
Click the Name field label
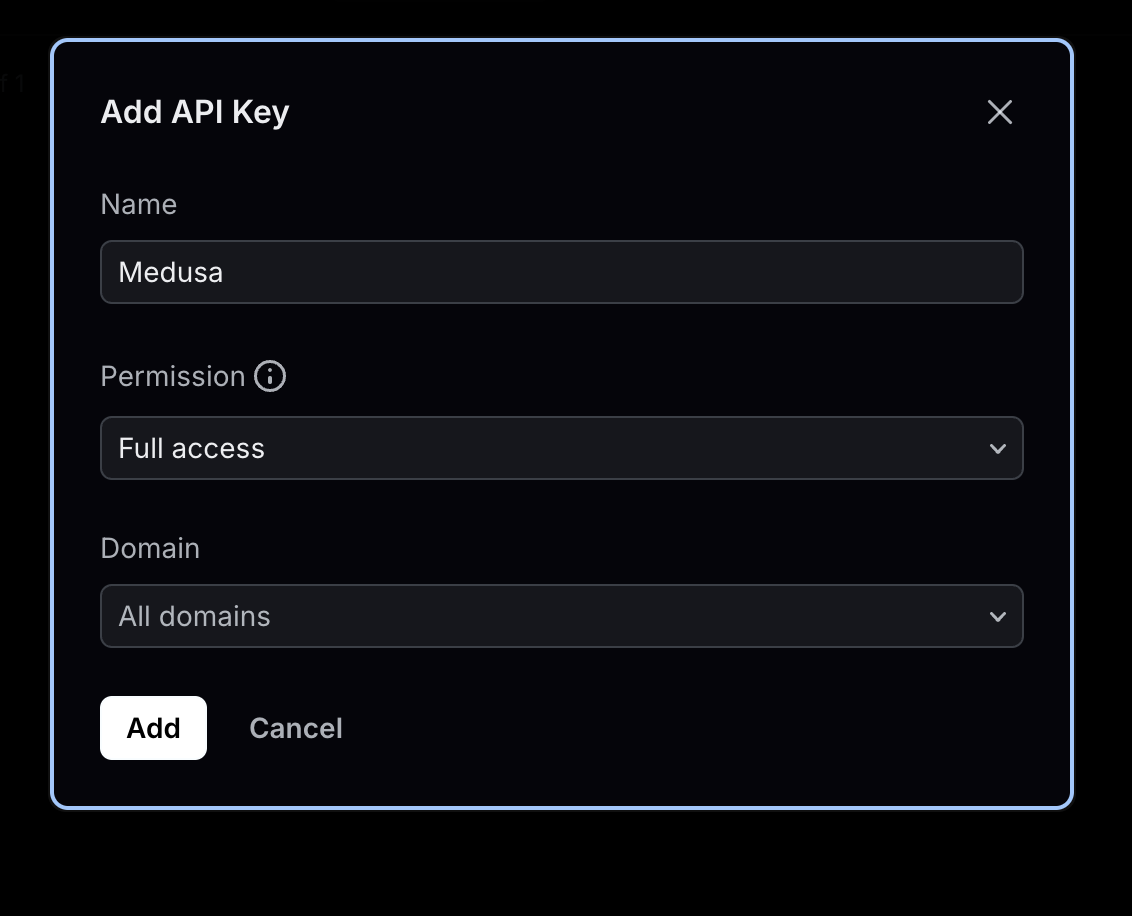pos(138,204)
